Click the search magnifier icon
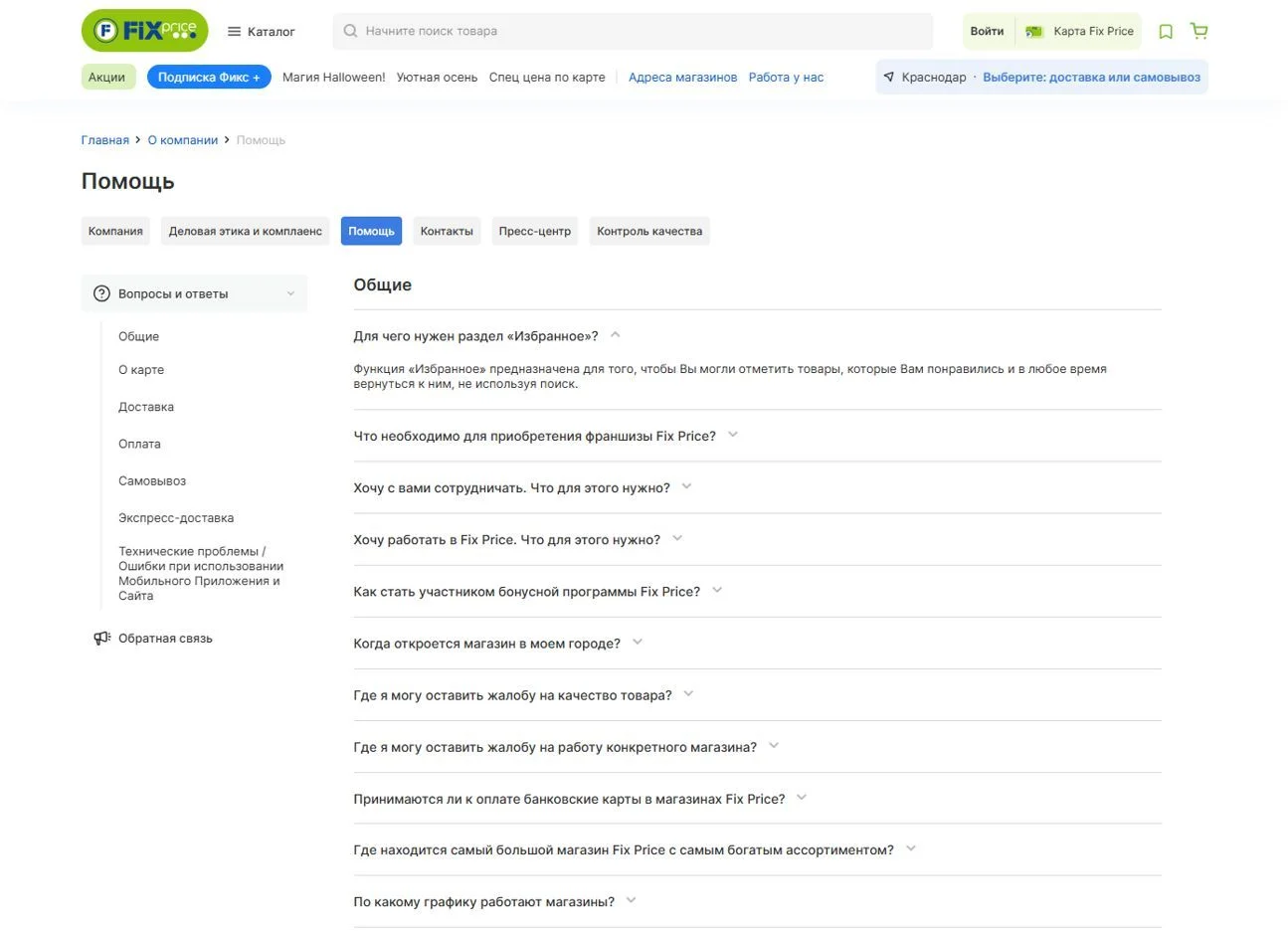Image resolution: width=1288 pixels, height=934 pixels. (x=350, y=31)
